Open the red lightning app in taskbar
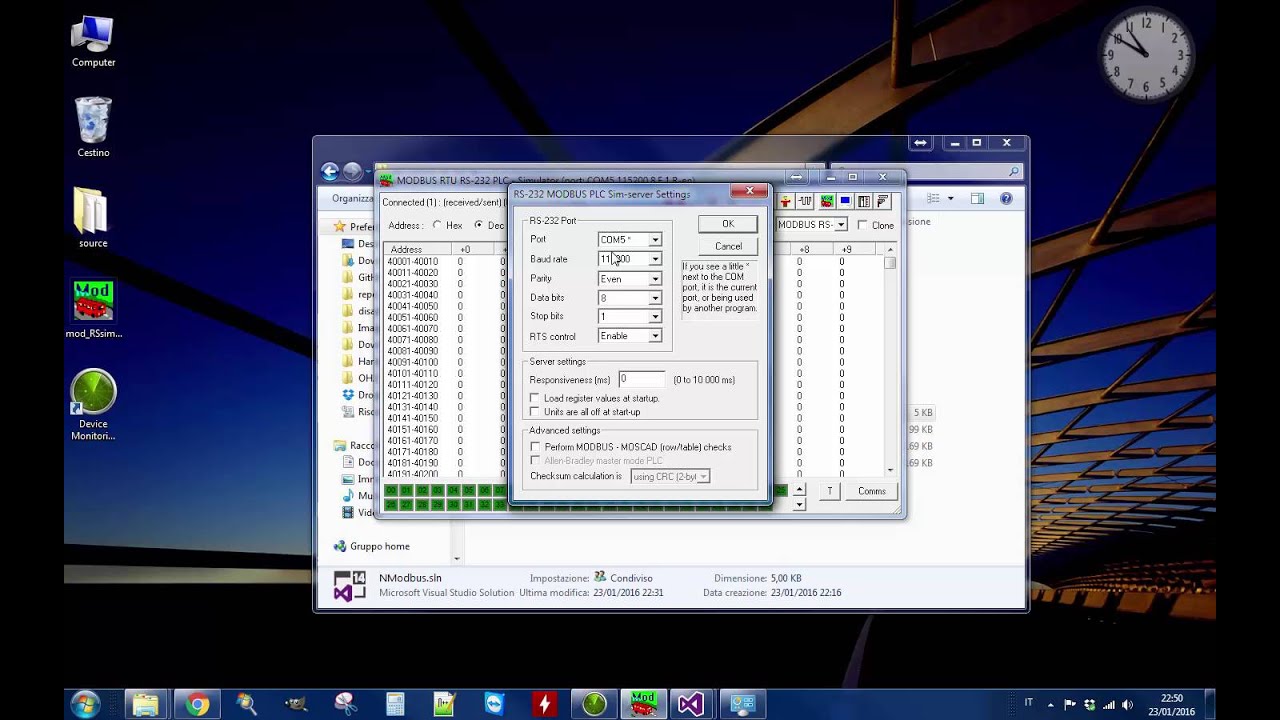The image size is (1280, 720). (x=544, y=704)
